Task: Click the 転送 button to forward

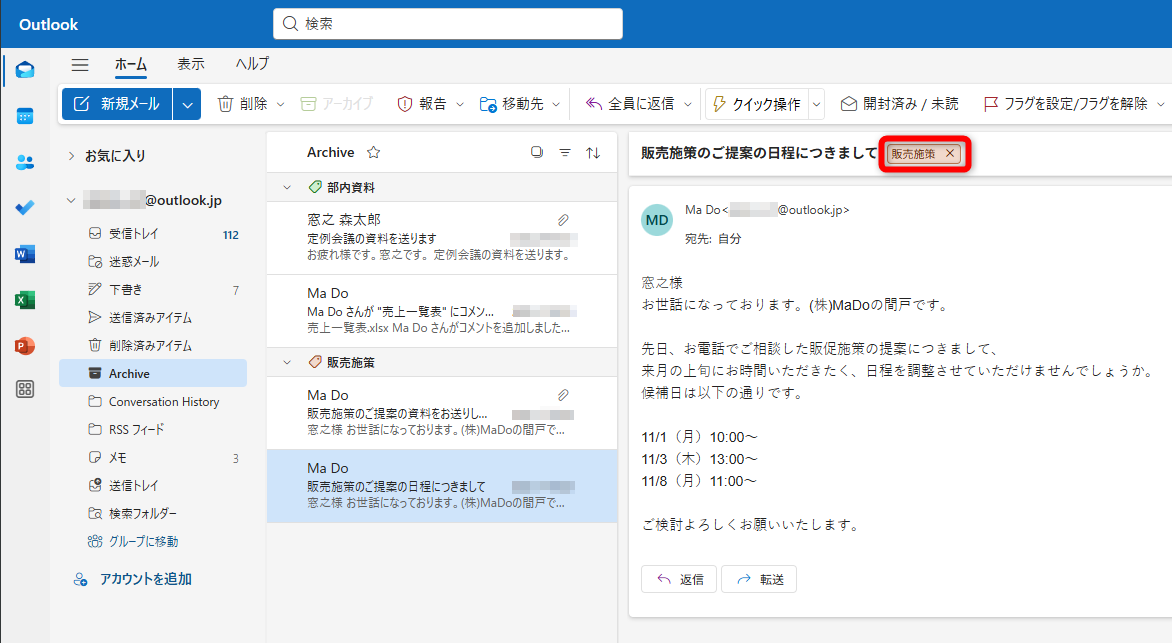Action: click(758, 578)
